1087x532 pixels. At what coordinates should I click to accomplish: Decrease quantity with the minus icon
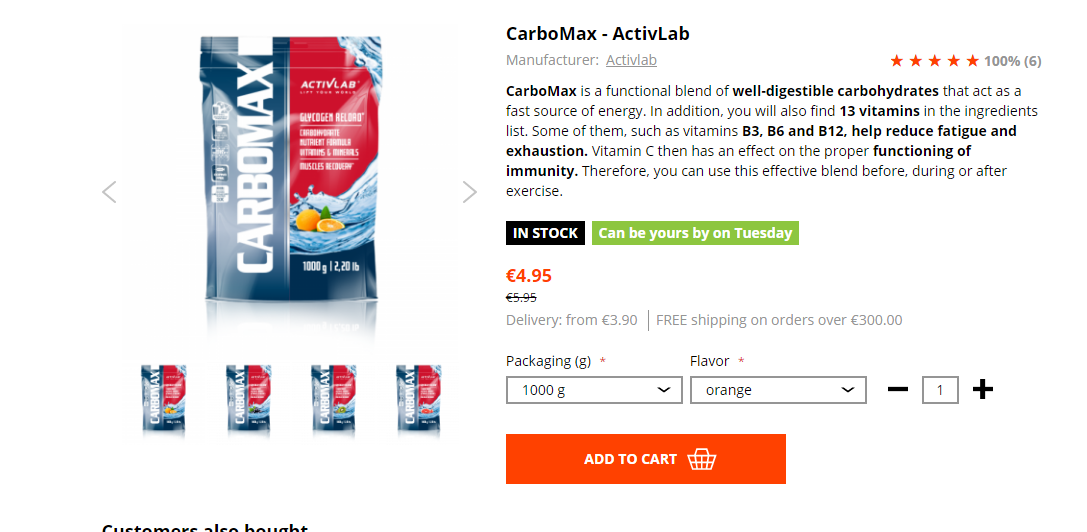tap(898, 389)
